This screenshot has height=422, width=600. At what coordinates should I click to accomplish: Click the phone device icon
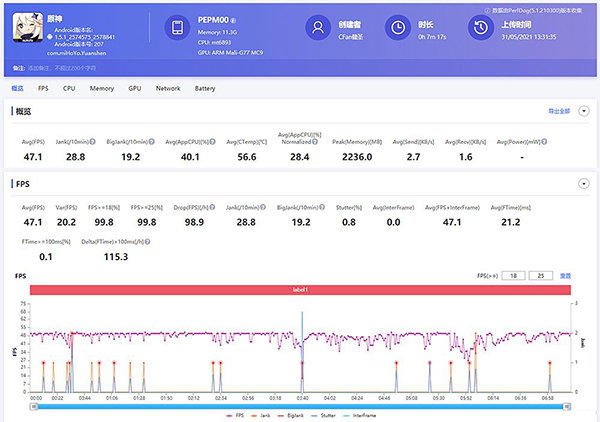176,28
